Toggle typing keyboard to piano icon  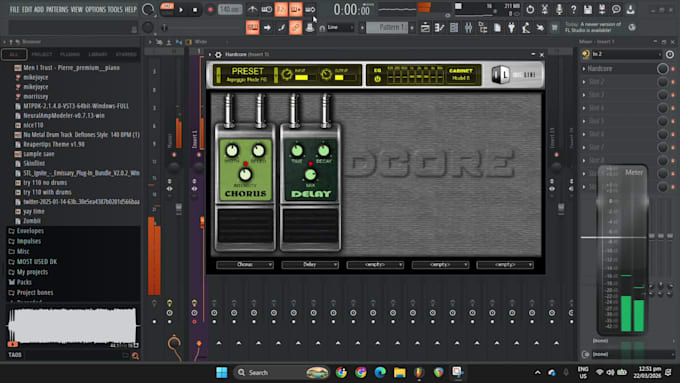tap(252, 28)
